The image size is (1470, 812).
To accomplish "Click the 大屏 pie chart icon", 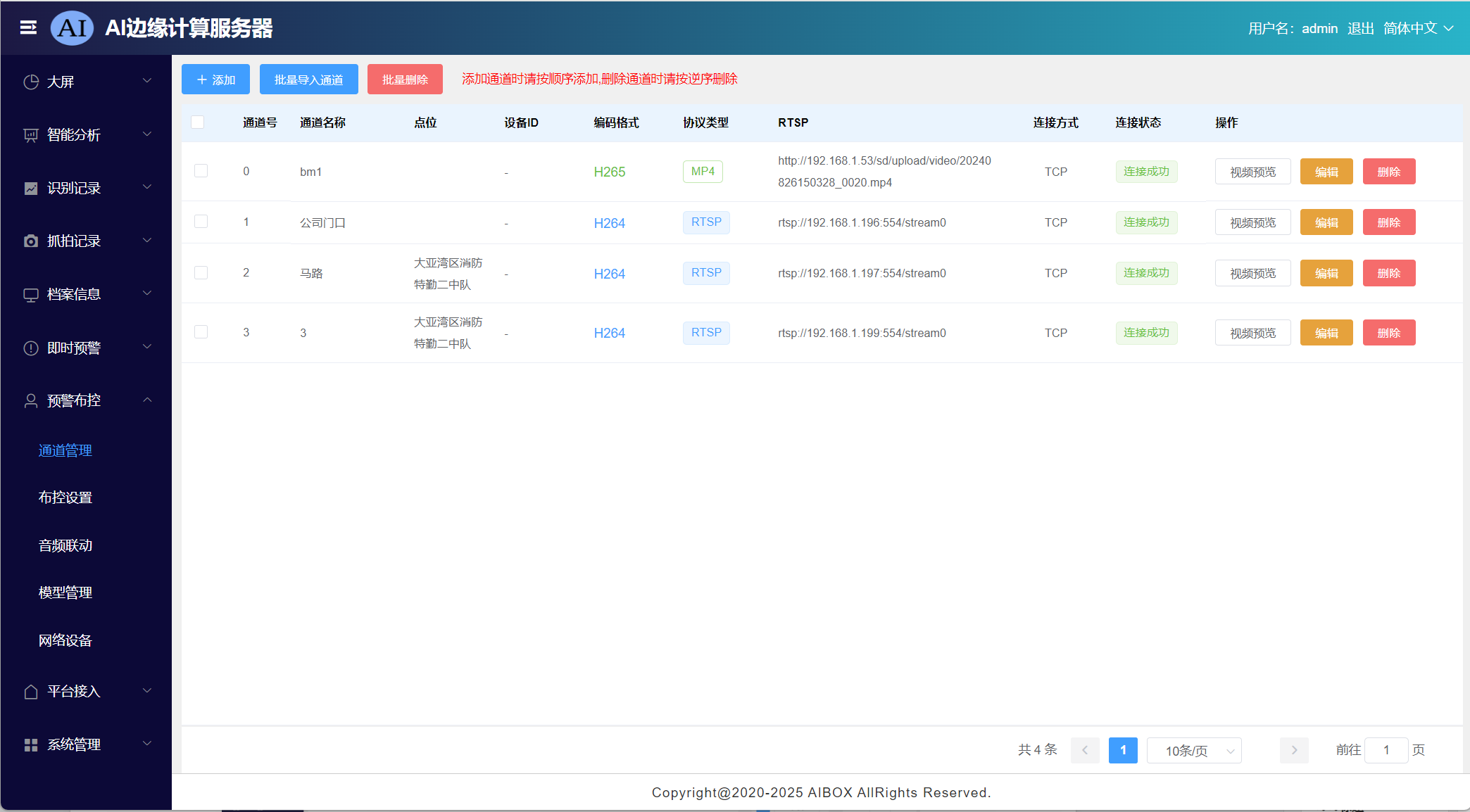I will pos(31,82).
